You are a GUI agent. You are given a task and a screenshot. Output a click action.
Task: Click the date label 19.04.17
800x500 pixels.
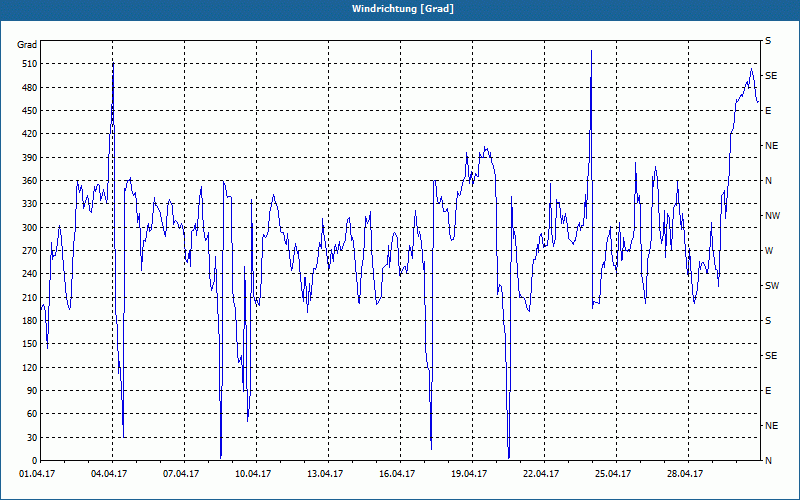(469, 474)
